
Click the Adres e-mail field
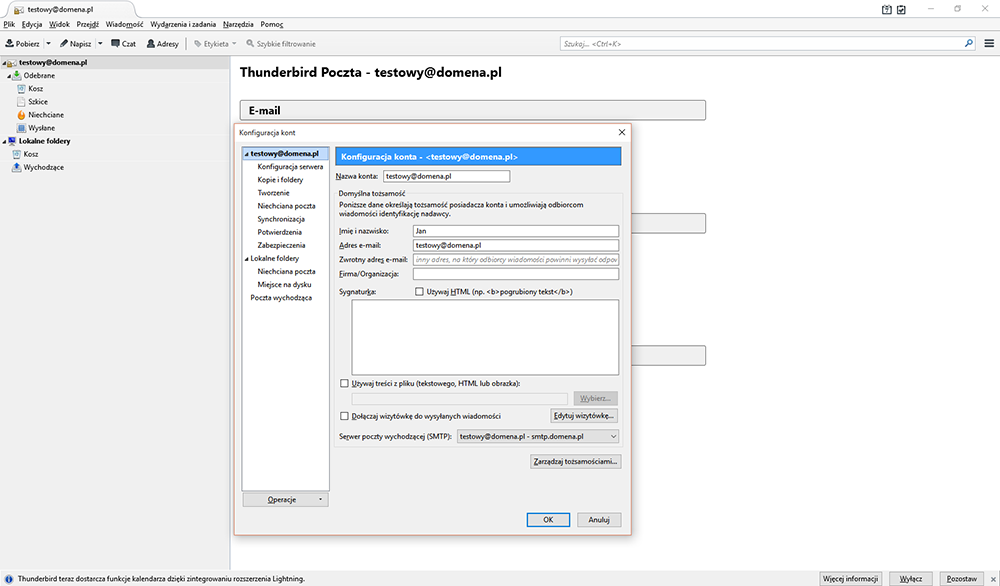(516, 245)
